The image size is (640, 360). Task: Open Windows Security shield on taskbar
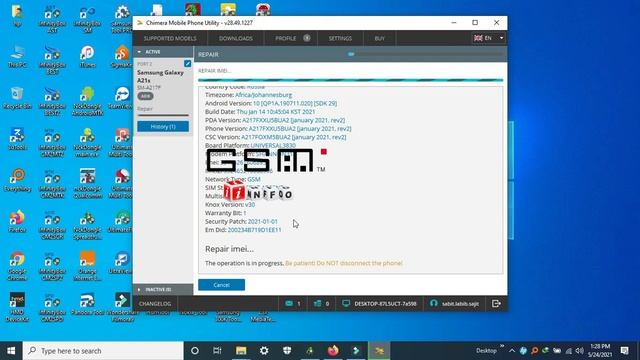287,351
